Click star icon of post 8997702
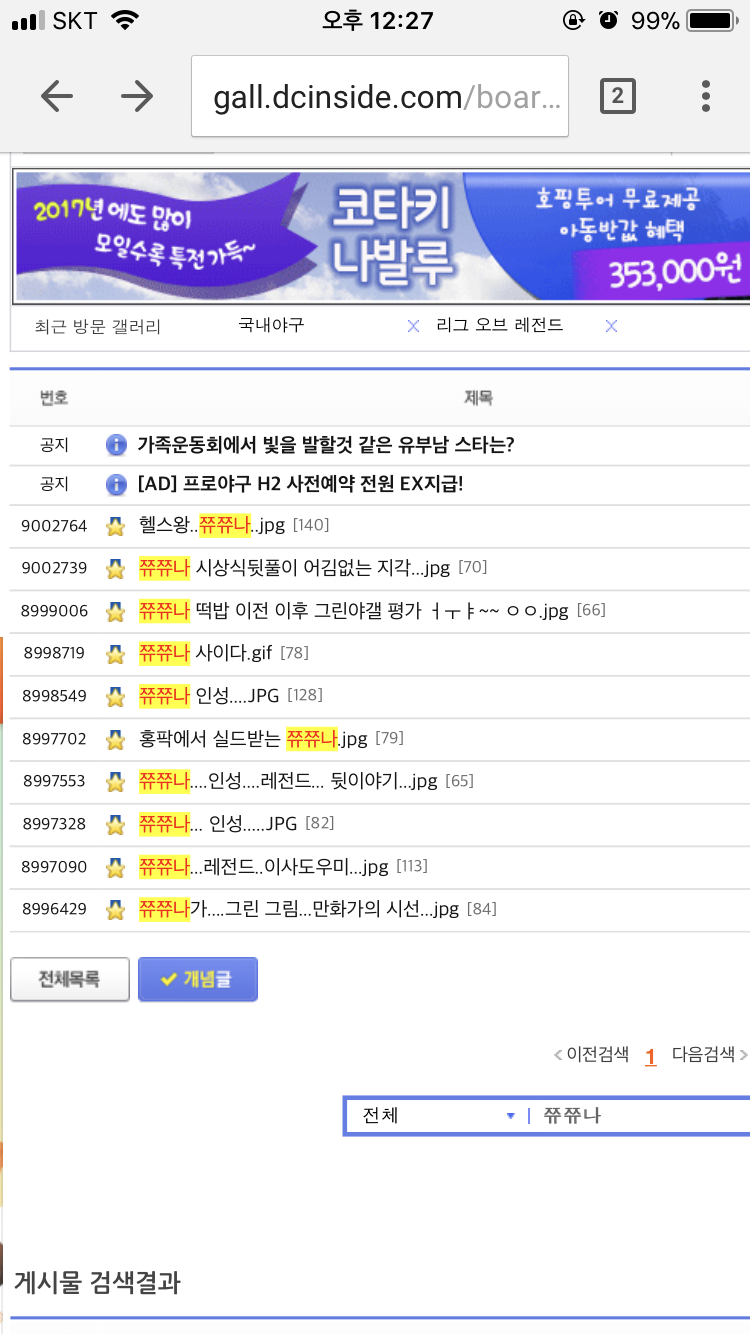The height and width of the screenshot is (1334, 750). (116, 740)
